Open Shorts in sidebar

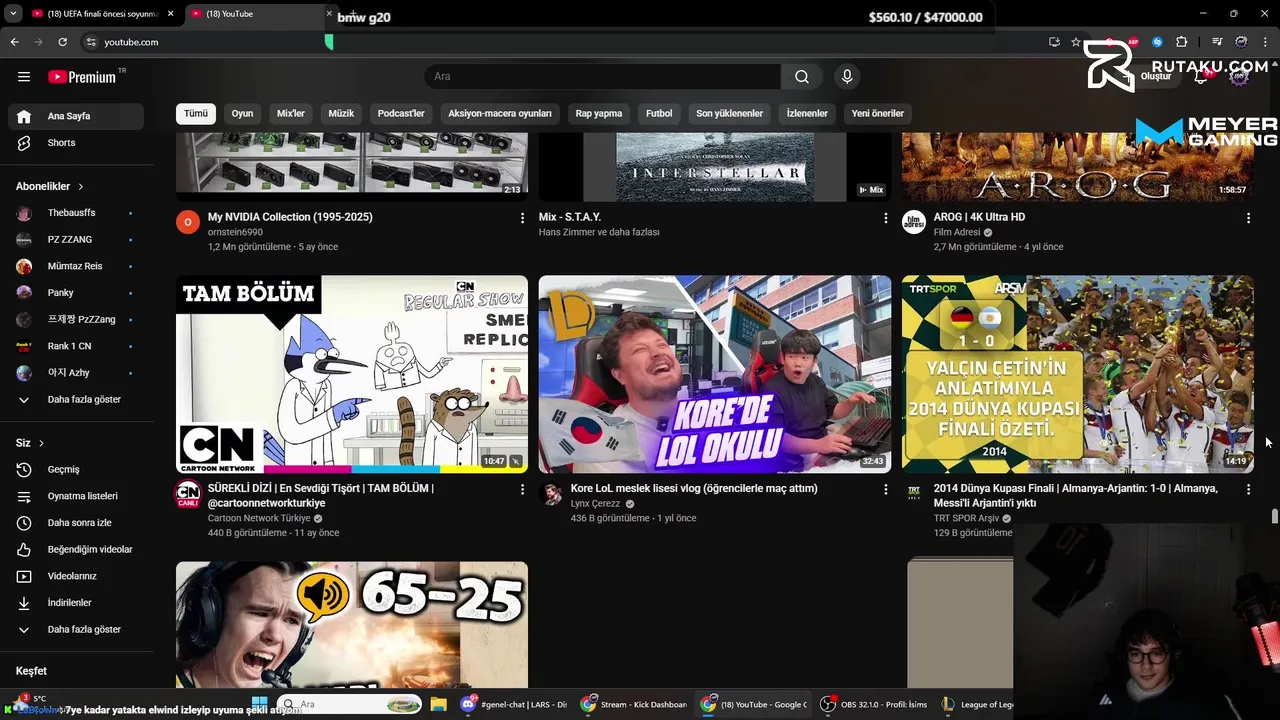tap(76, 143)
